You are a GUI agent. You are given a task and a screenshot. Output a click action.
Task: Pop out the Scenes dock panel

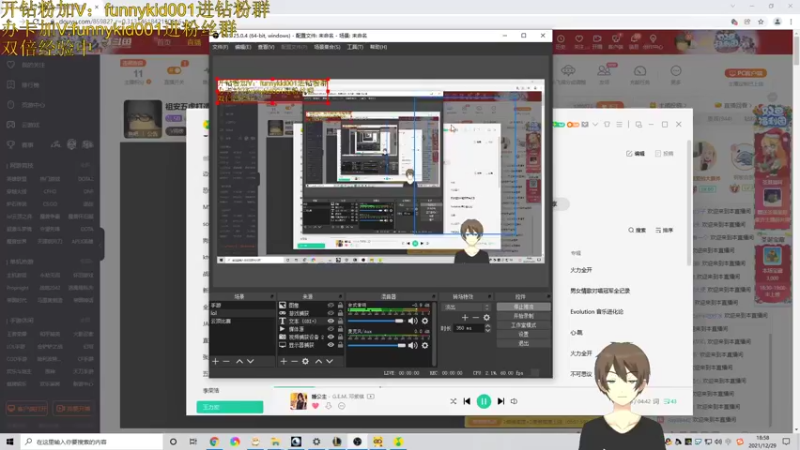(x=271, y=296)
